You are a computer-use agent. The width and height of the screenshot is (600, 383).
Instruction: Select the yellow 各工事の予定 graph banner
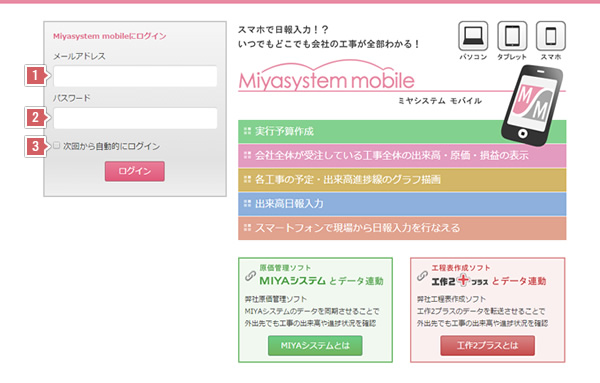(402, 179)
